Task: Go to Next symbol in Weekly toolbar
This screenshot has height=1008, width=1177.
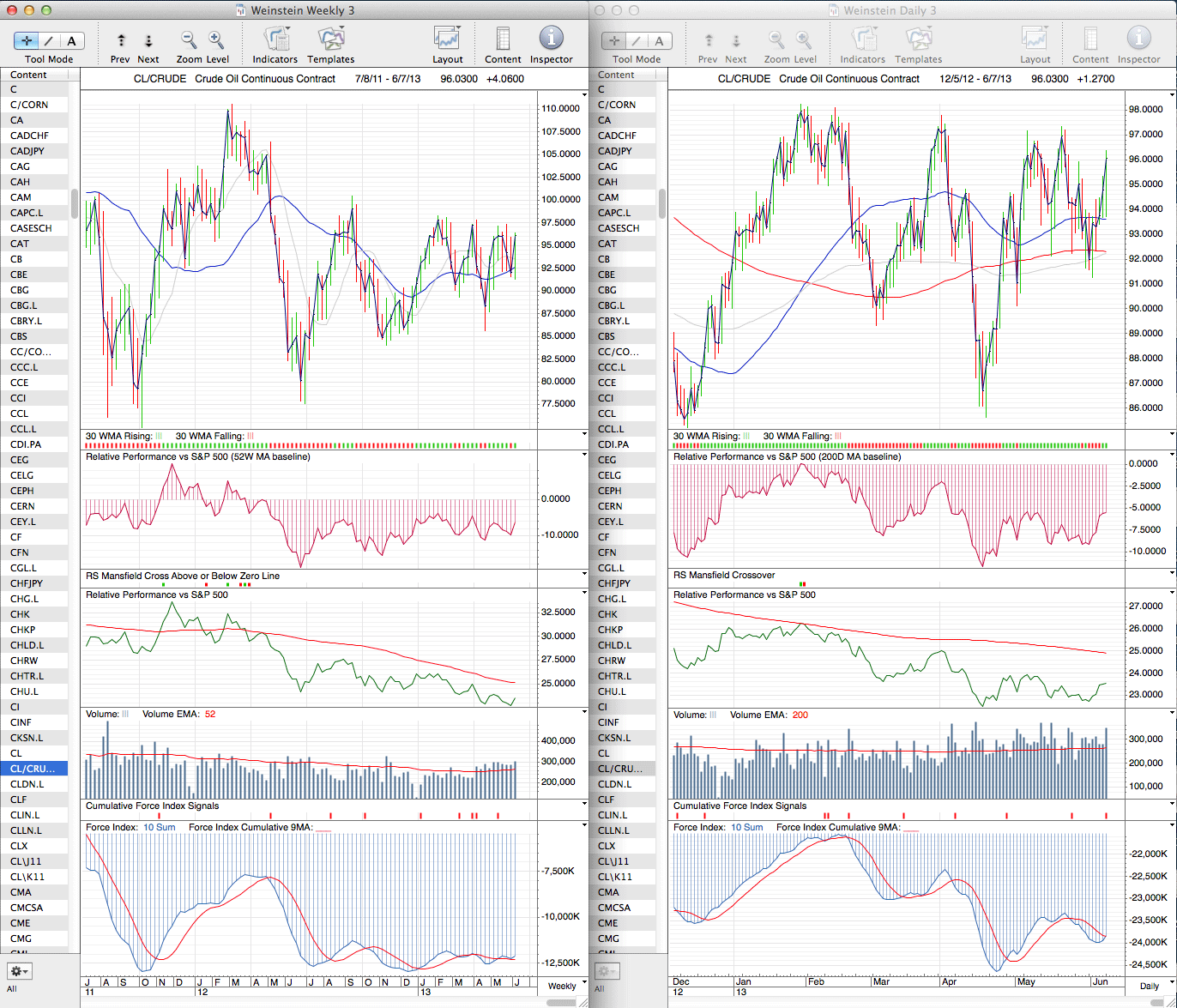Action: coord(148,40)
